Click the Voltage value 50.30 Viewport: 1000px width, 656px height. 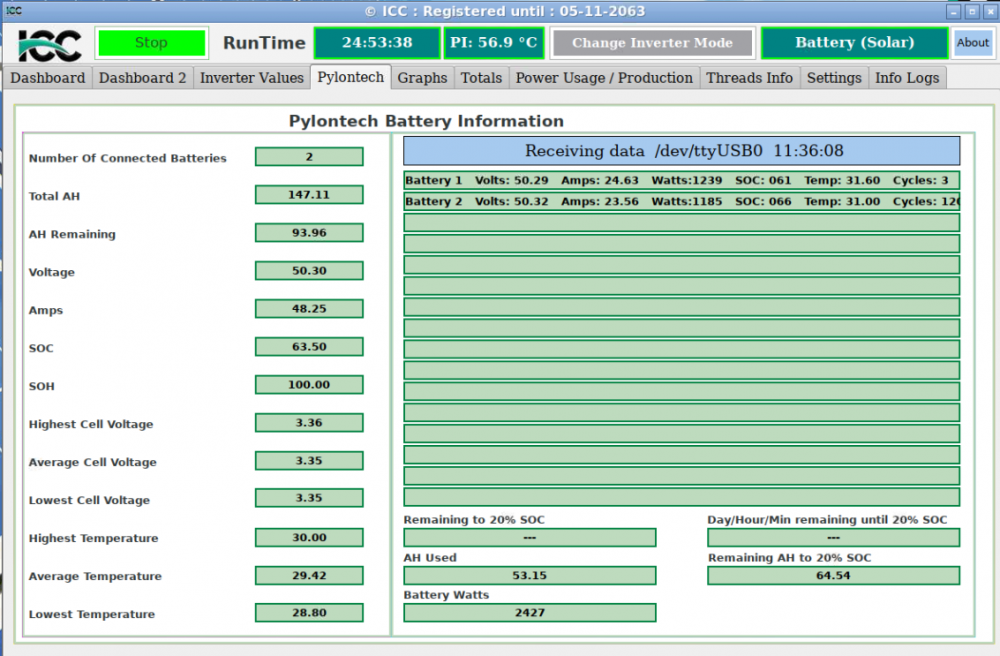[x=309, y=271]
